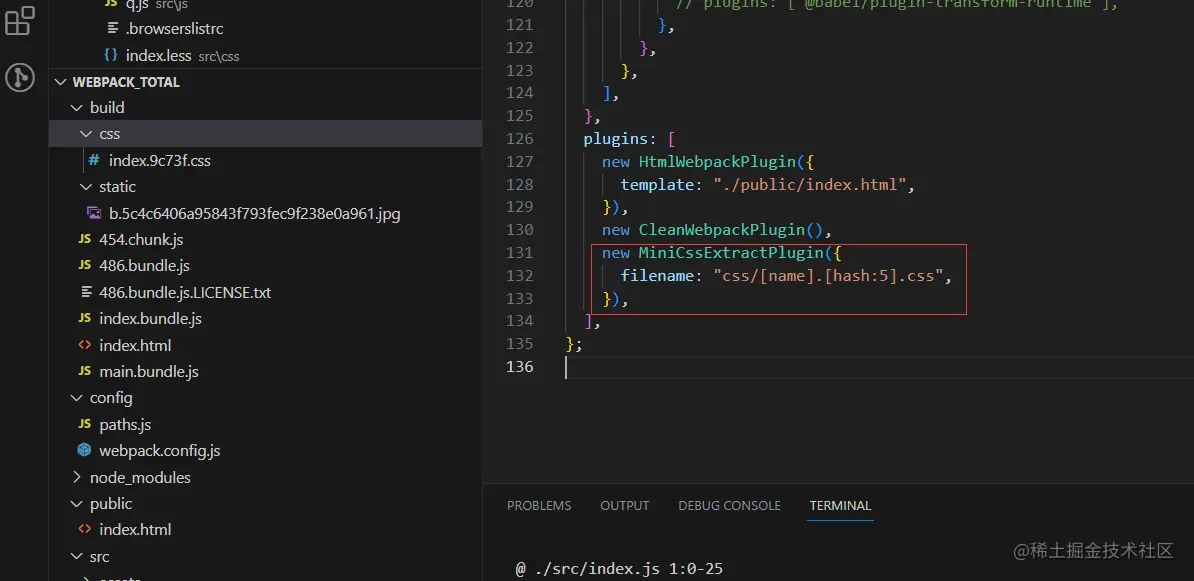Click the CleanWebpackPlugin identifier in code
Image resolution: width=1194 pixels, height=581 pixels.
[722, 229]
